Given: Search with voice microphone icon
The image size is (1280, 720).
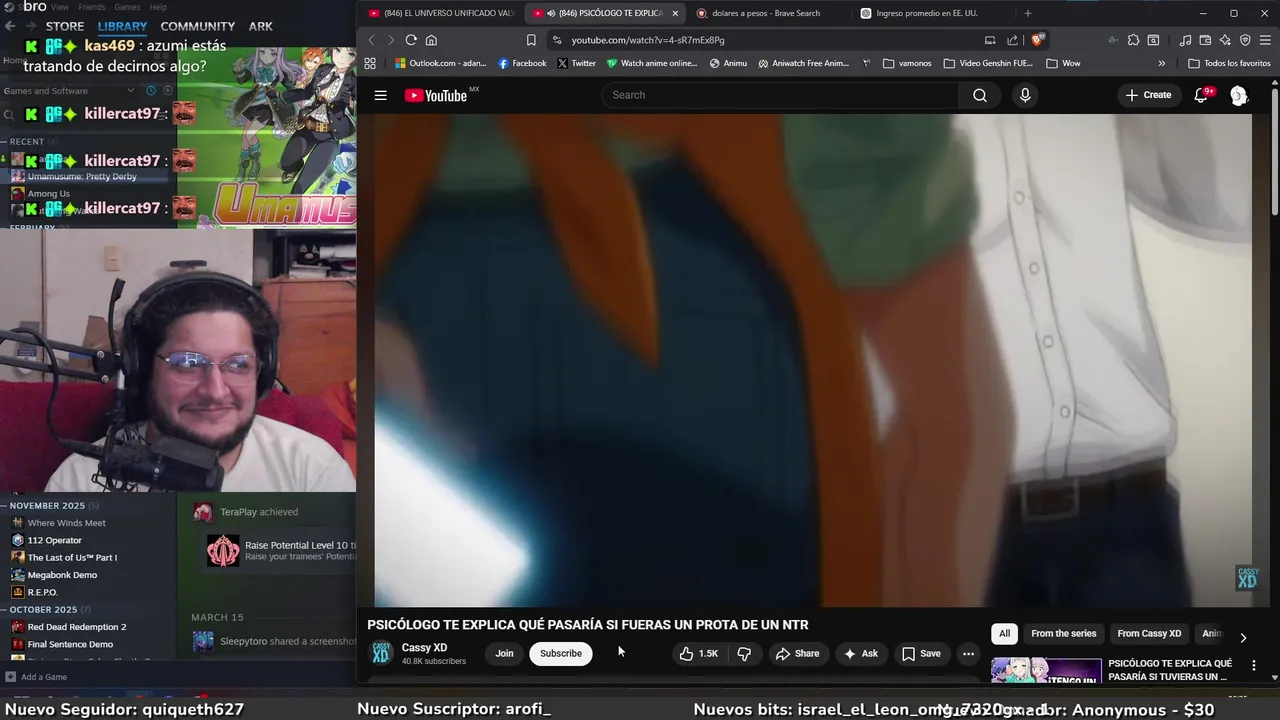Looking at the screenshot, I should click(x=1024, y=95).
